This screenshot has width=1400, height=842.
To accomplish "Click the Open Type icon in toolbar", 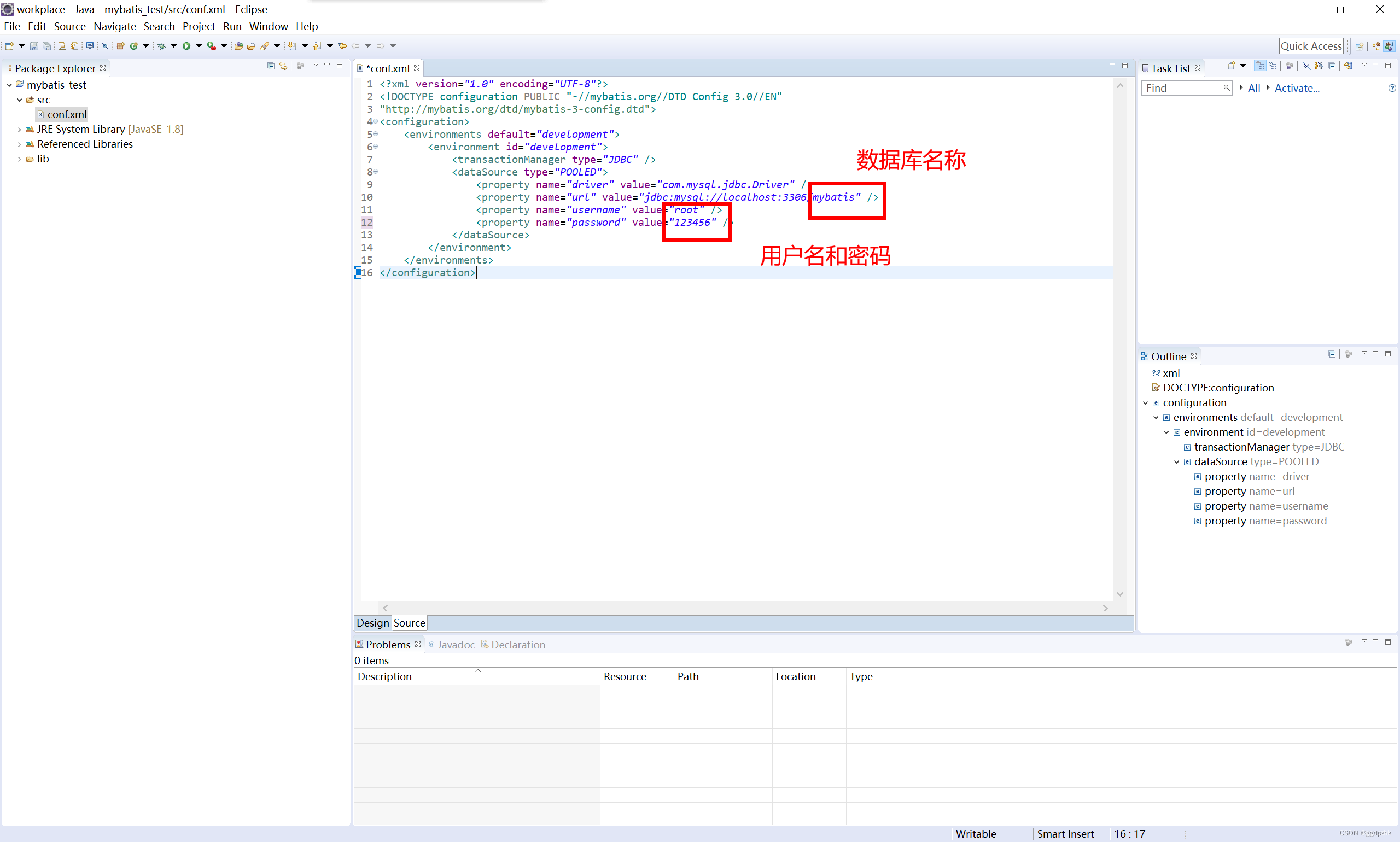I will click(239, 46).
